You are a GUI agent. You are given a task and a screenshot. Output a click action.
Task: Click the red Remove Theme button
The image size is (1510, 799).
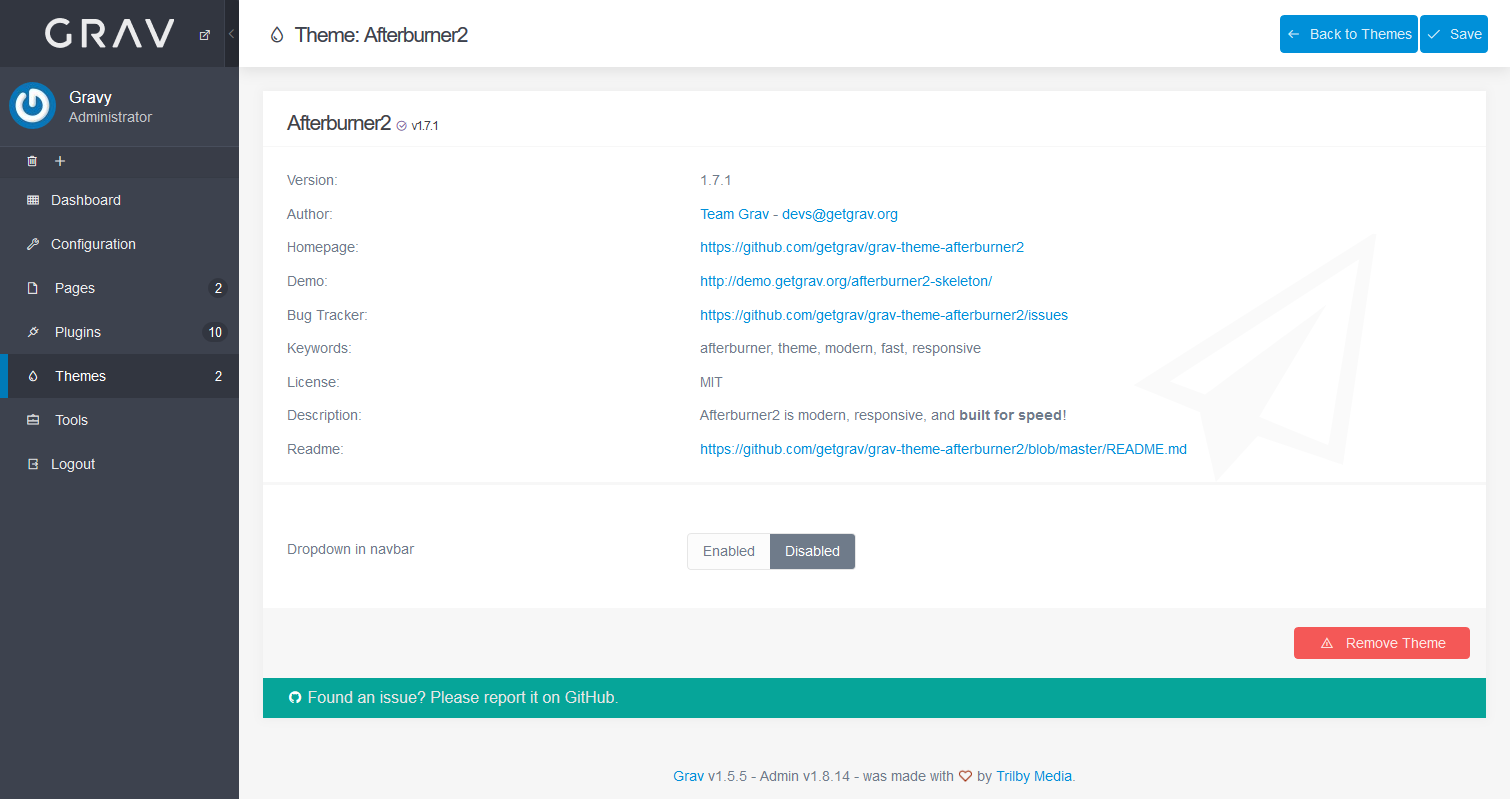click(1382, 643)
